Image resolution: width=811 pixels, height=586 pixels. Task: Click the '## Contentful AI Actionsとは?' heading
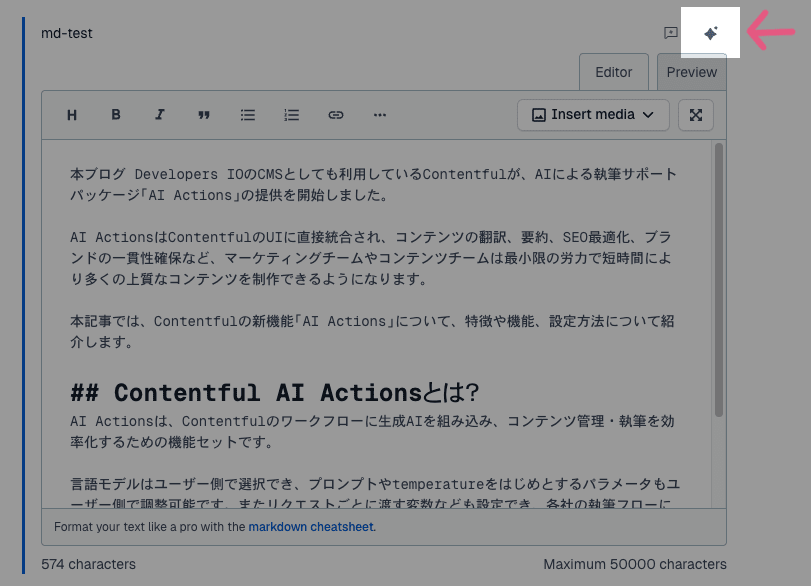(275, 393)
